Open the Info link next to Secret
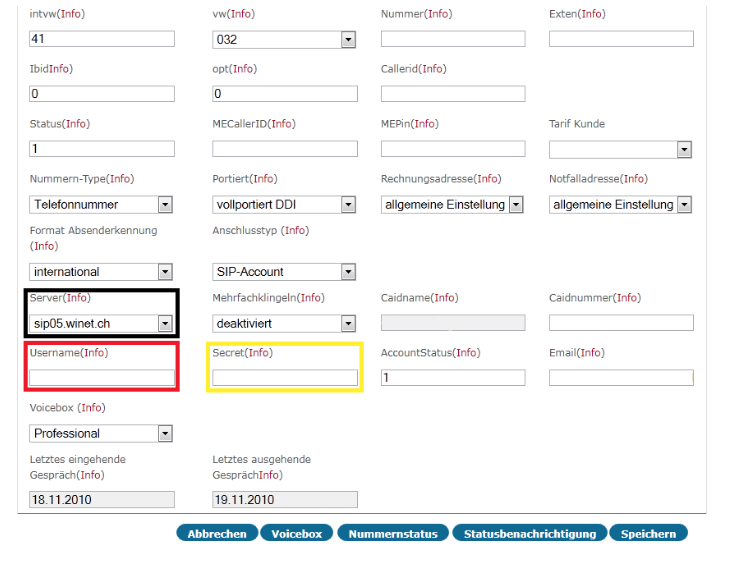Image resolution: width=737 pixels, height=563 pixels. point(259,352)
